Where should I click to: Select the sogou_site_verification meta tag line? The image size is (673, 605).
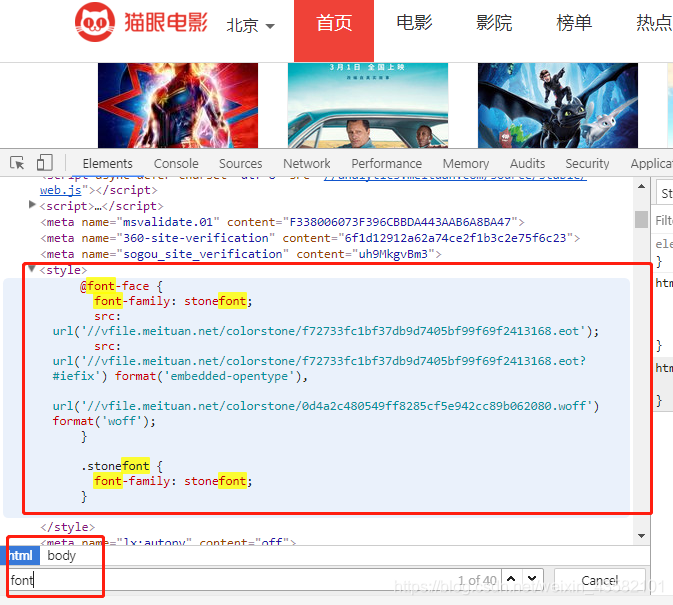(240, 254)
